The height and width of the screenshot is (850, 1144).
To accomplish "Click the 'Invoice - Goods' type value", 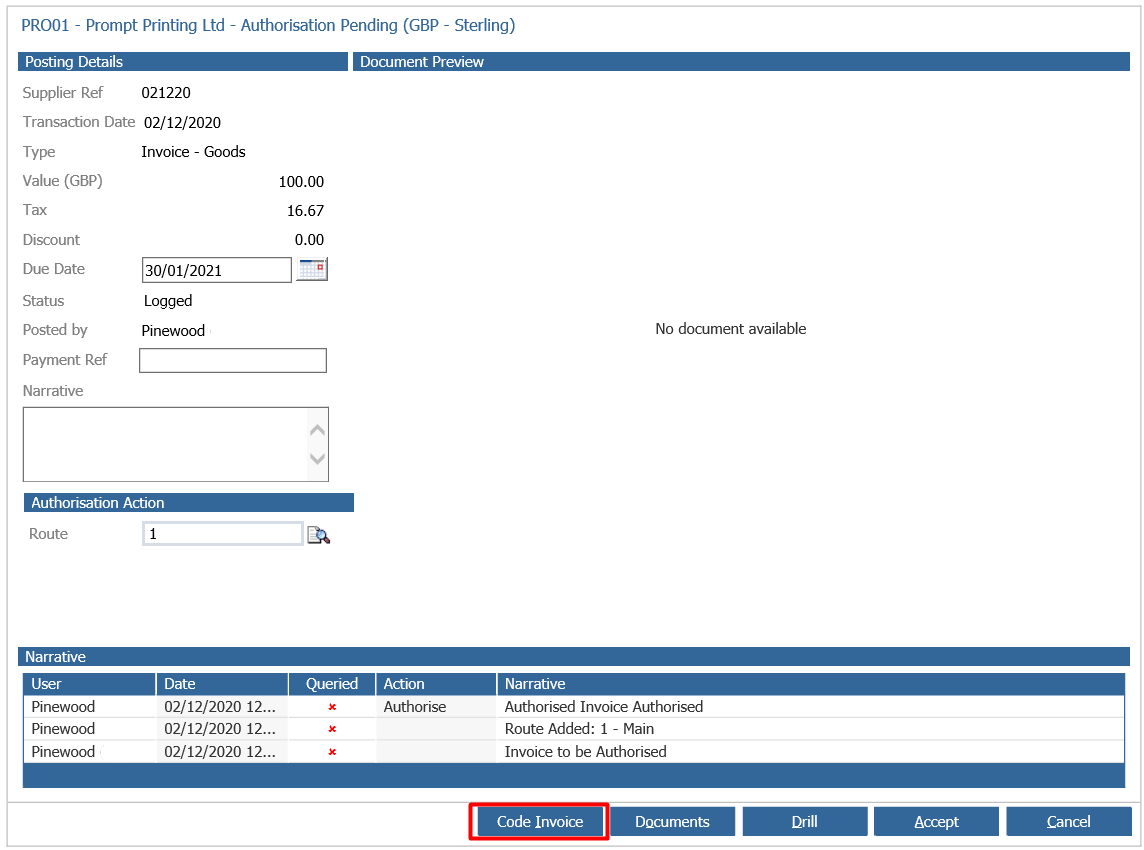I will point(193,152).
